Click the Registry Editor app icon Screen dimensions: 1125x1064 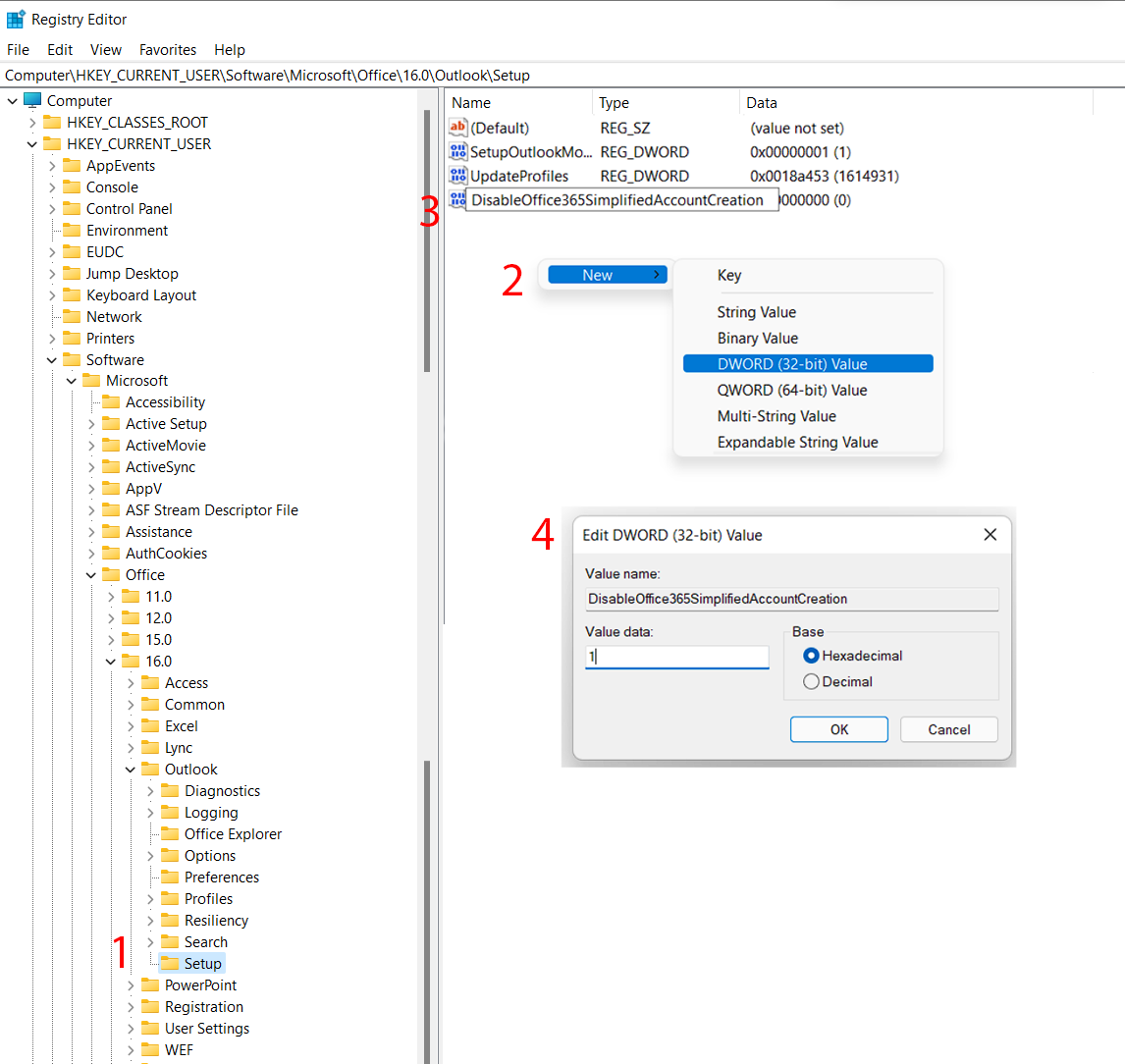pyautogui.click(x=15, y=20)
